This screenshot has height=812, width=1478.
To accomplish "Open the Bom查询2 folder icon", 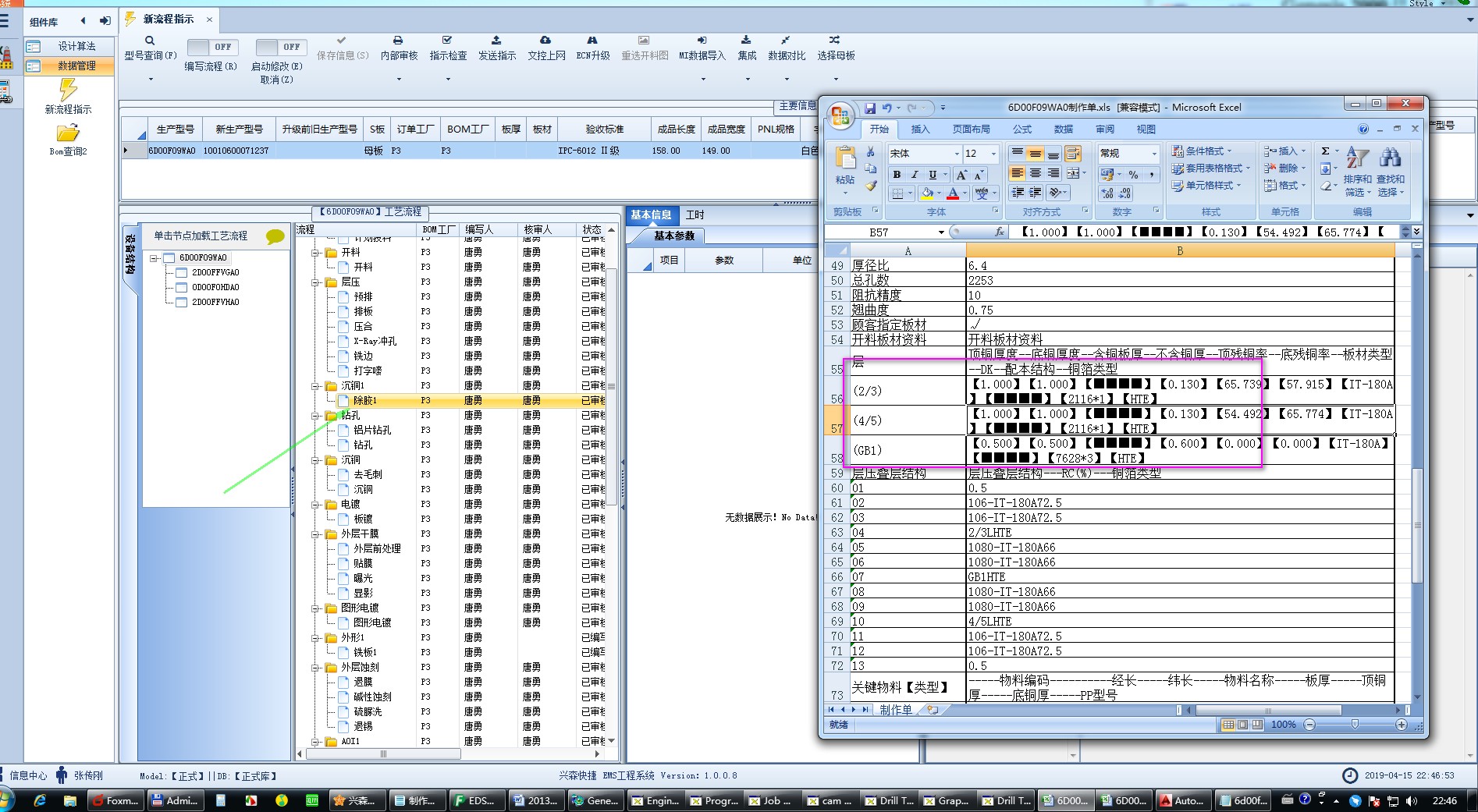I will 68,133.
